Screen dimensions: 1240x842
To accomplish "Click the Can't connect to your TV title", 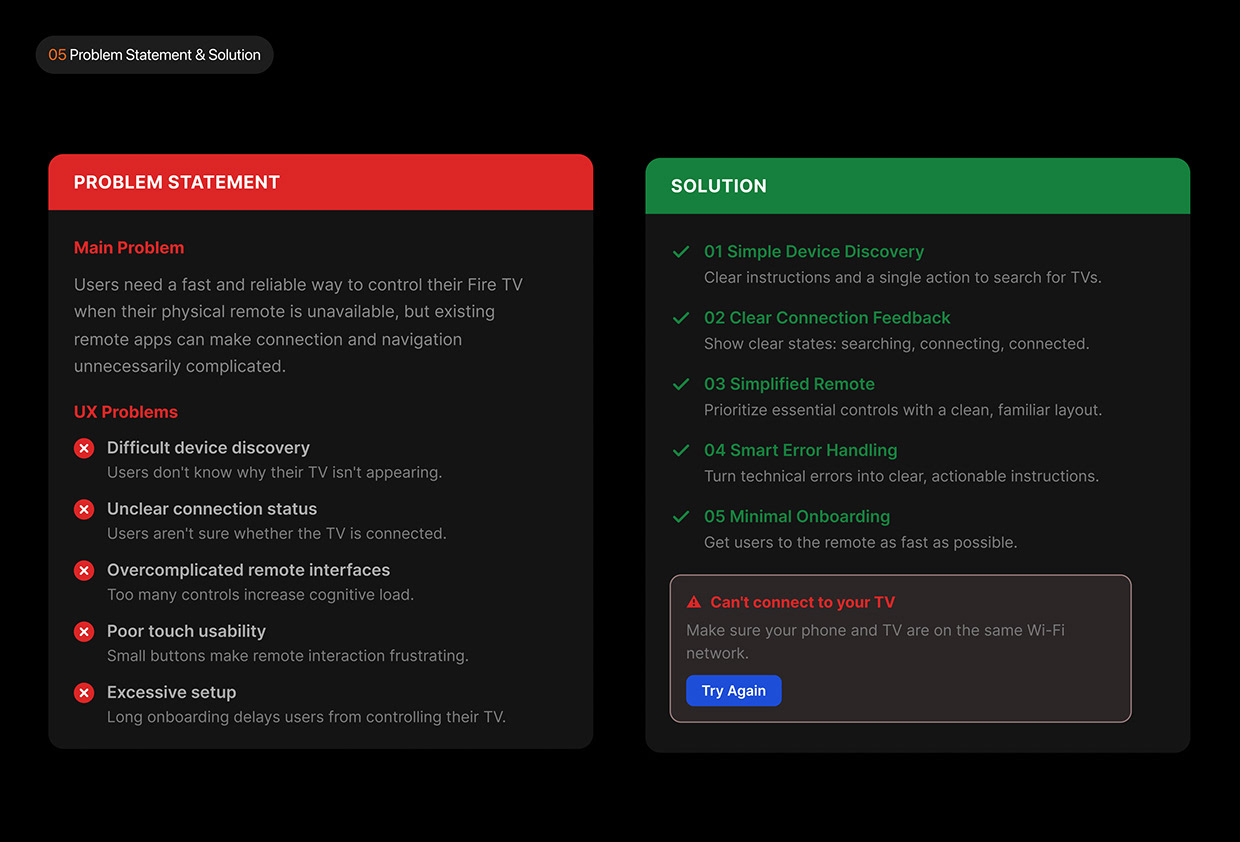I will [802, 602].
